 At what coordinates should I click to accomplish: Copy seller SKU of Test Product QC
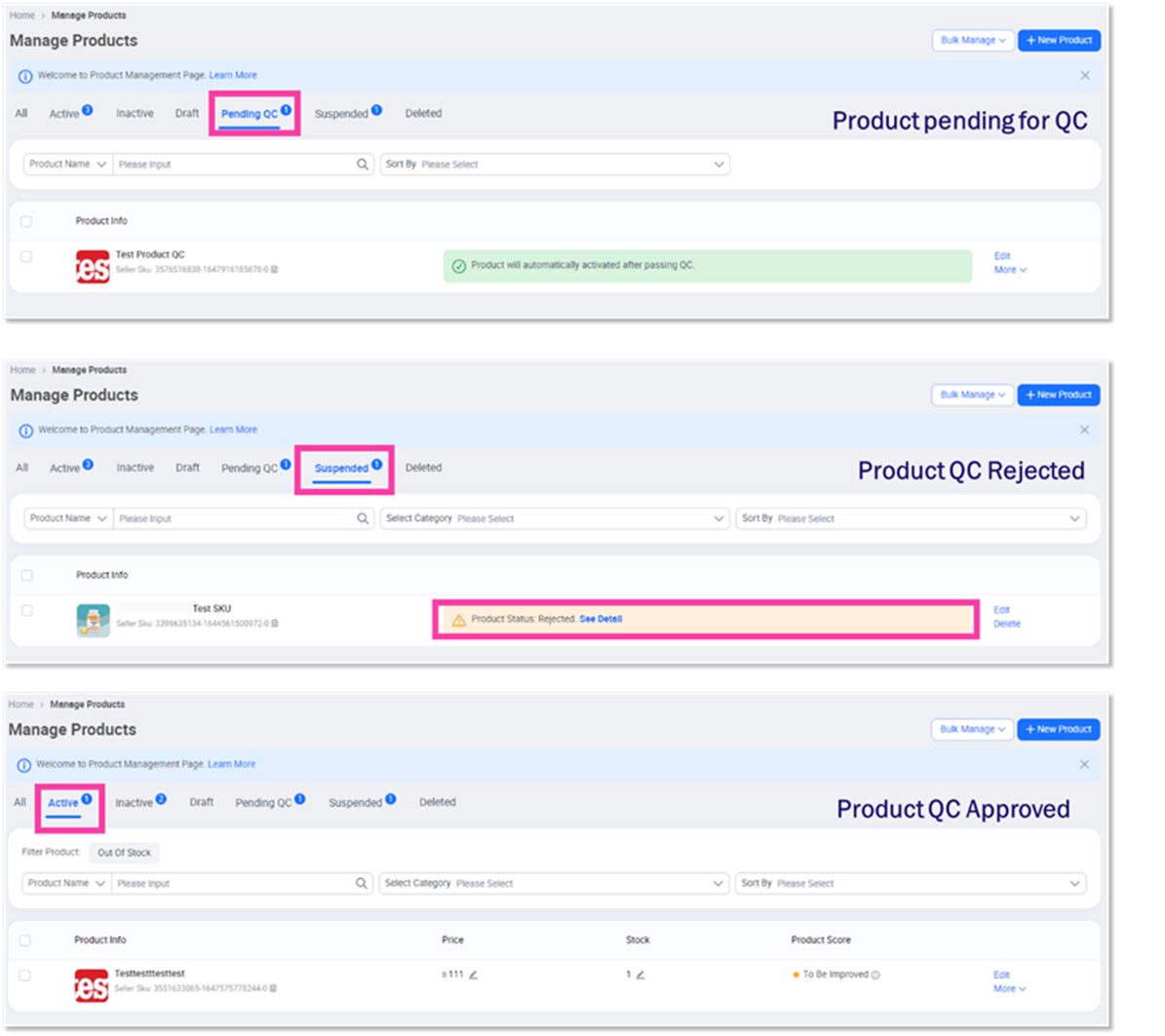275,270
